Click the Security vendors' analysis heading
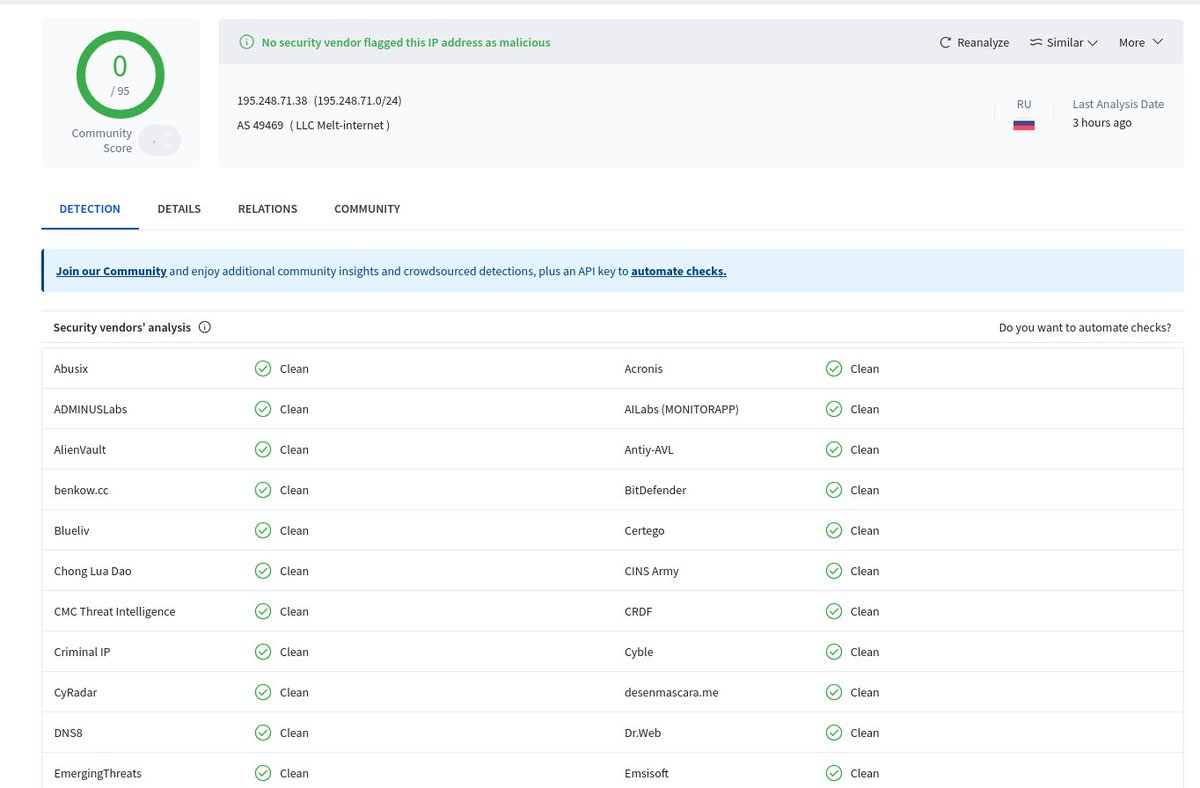1200x788 pixels. coord(122,328)
